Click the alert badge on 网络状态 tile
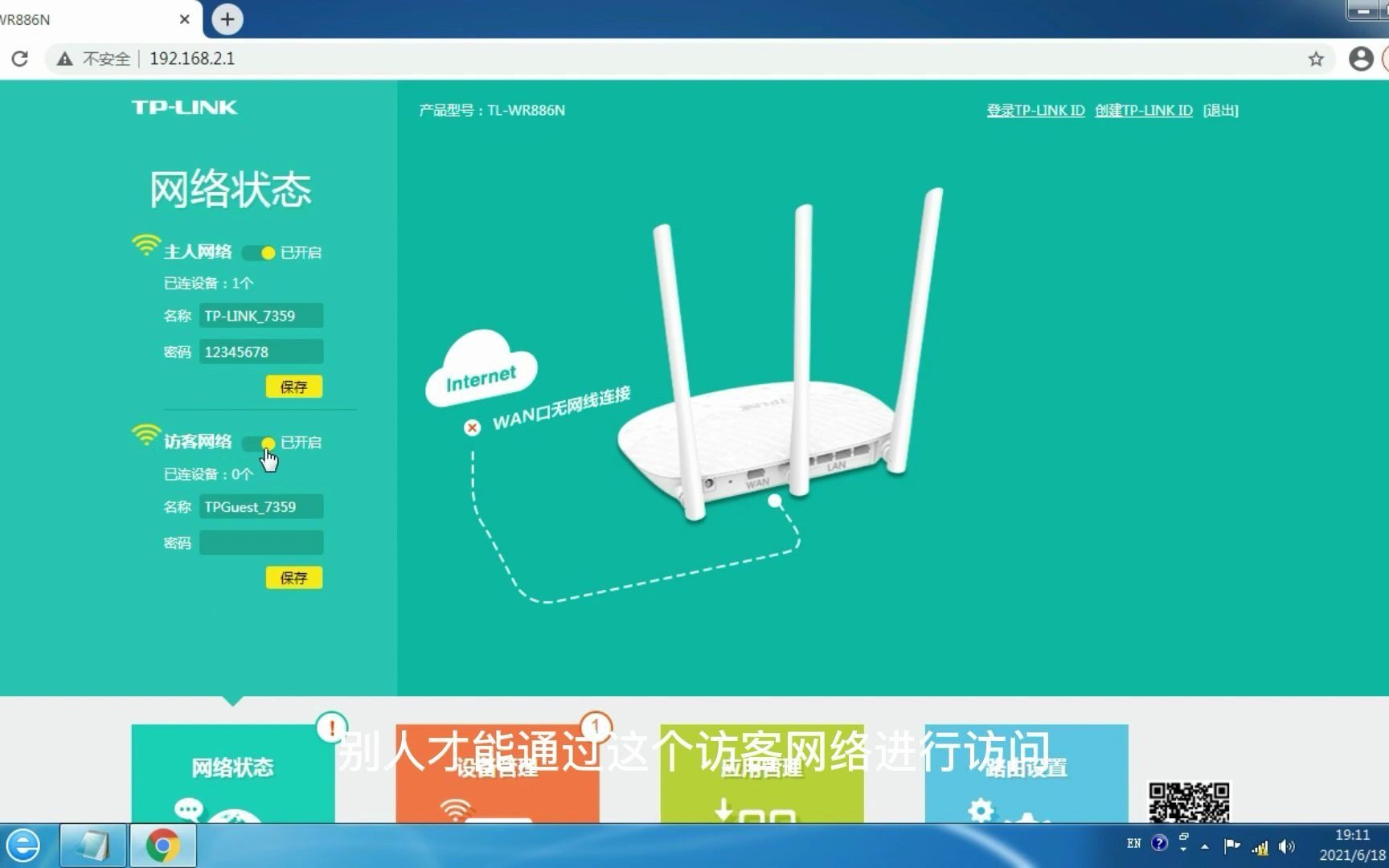The image size is (1389, 868). [331, 728]
